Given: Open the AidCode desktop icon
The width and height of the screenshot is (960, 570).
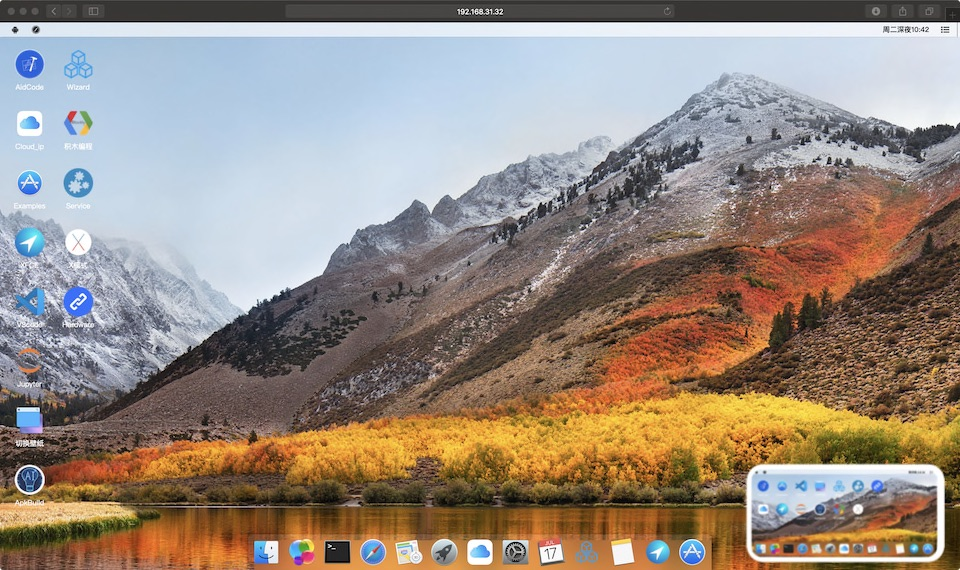Looking at the screenshot, I should coord(29,64).
